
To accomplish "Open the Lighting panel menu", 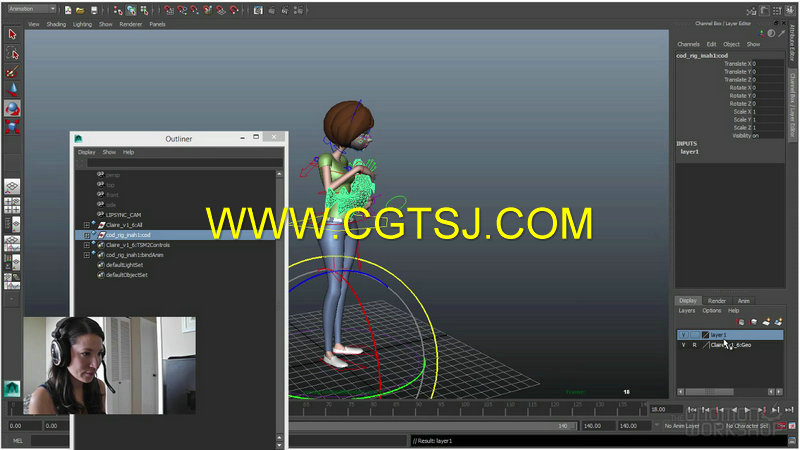I will pyautogui.click(x=82, y=24).
